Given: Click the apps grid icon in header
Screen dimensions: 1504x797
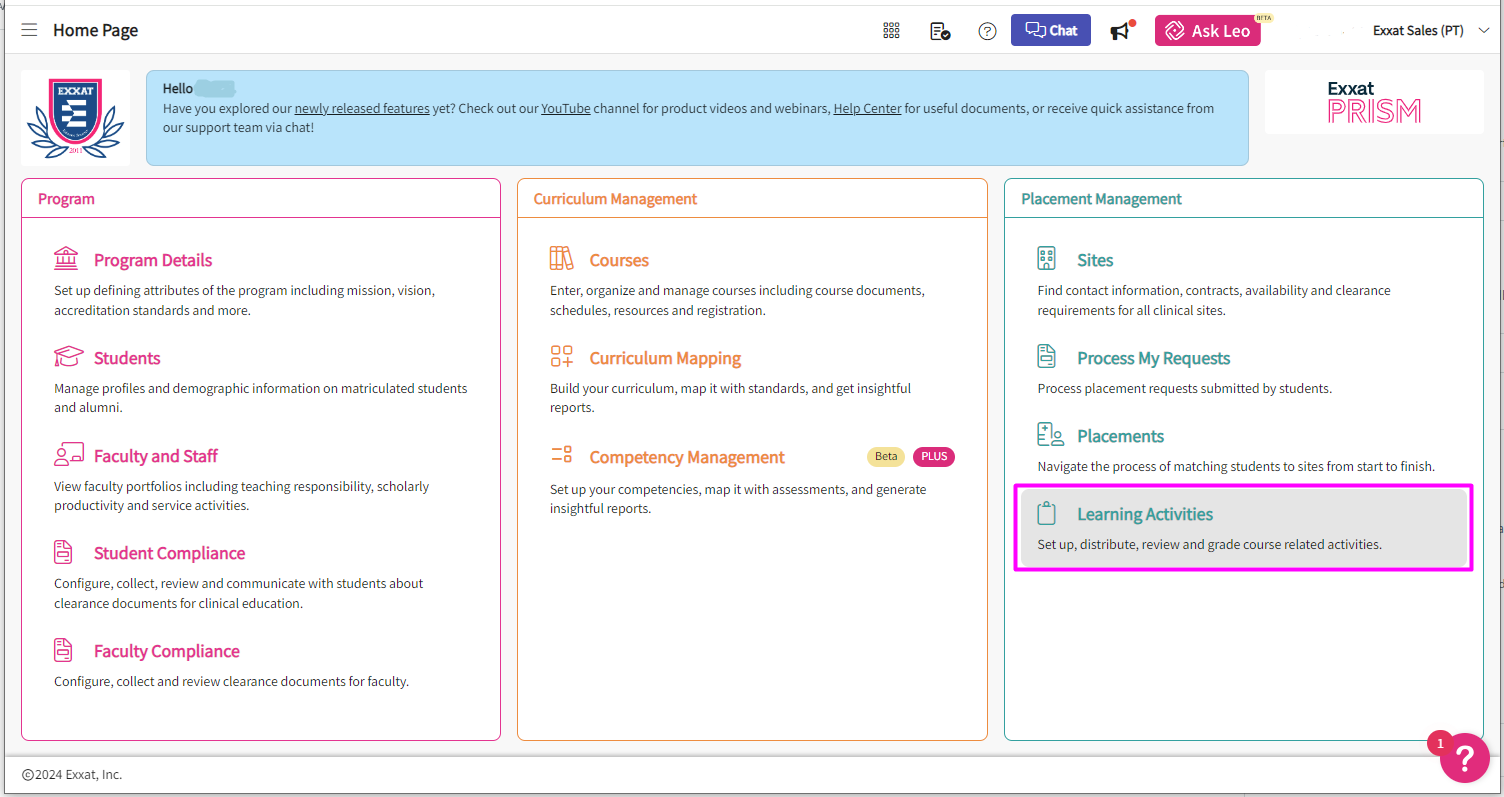Looking at the screenshot, I should point(891,31).
